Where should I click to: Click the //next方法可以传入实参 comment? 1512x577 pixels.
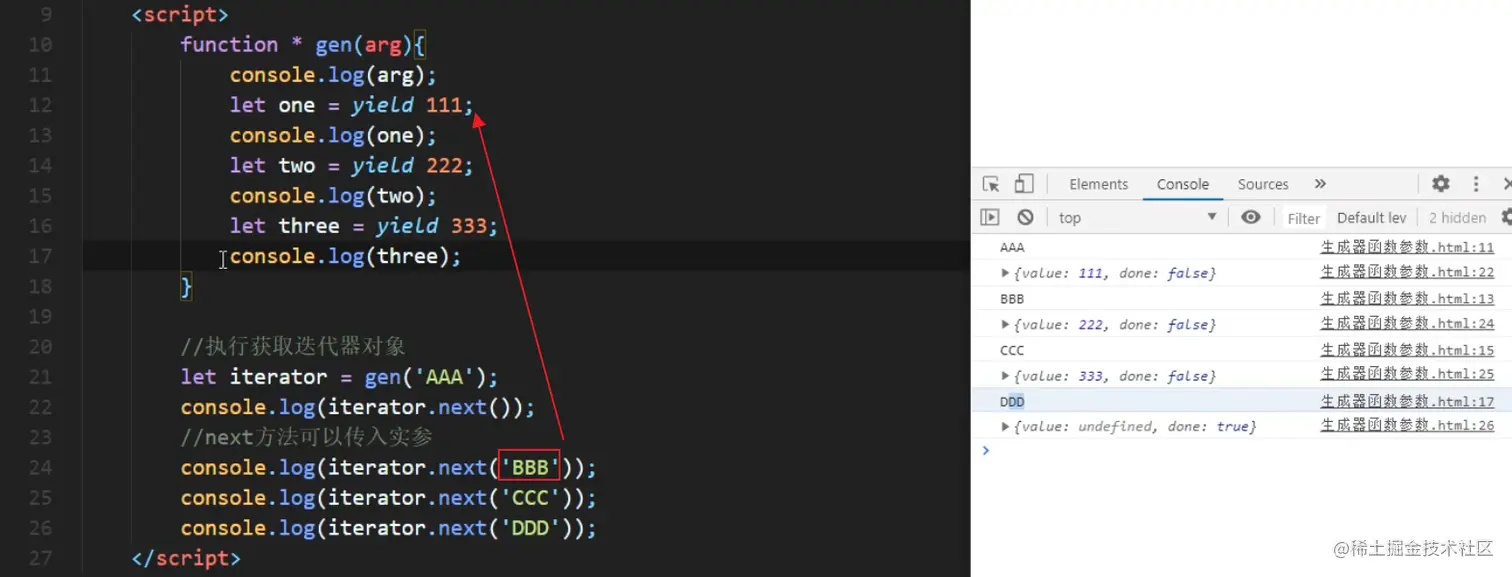(x=306, y=437)
